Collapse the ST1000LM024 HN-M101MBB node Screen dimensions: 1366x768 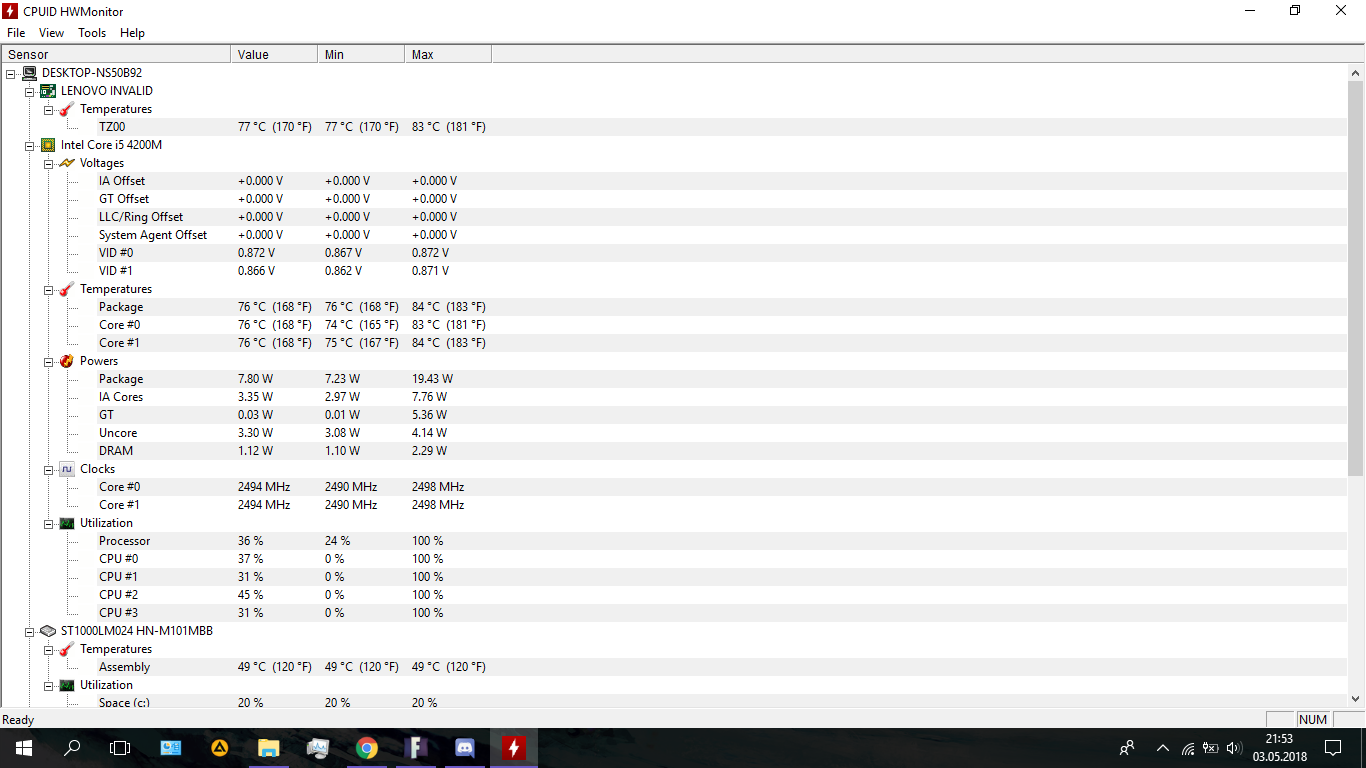tap(29, 631)
